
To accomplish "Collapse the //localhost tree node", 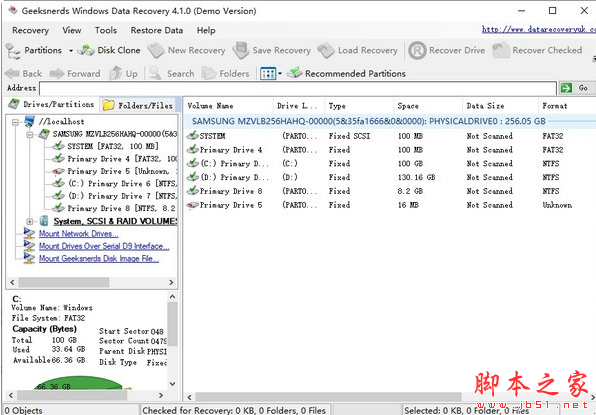I will coord(15,122).
